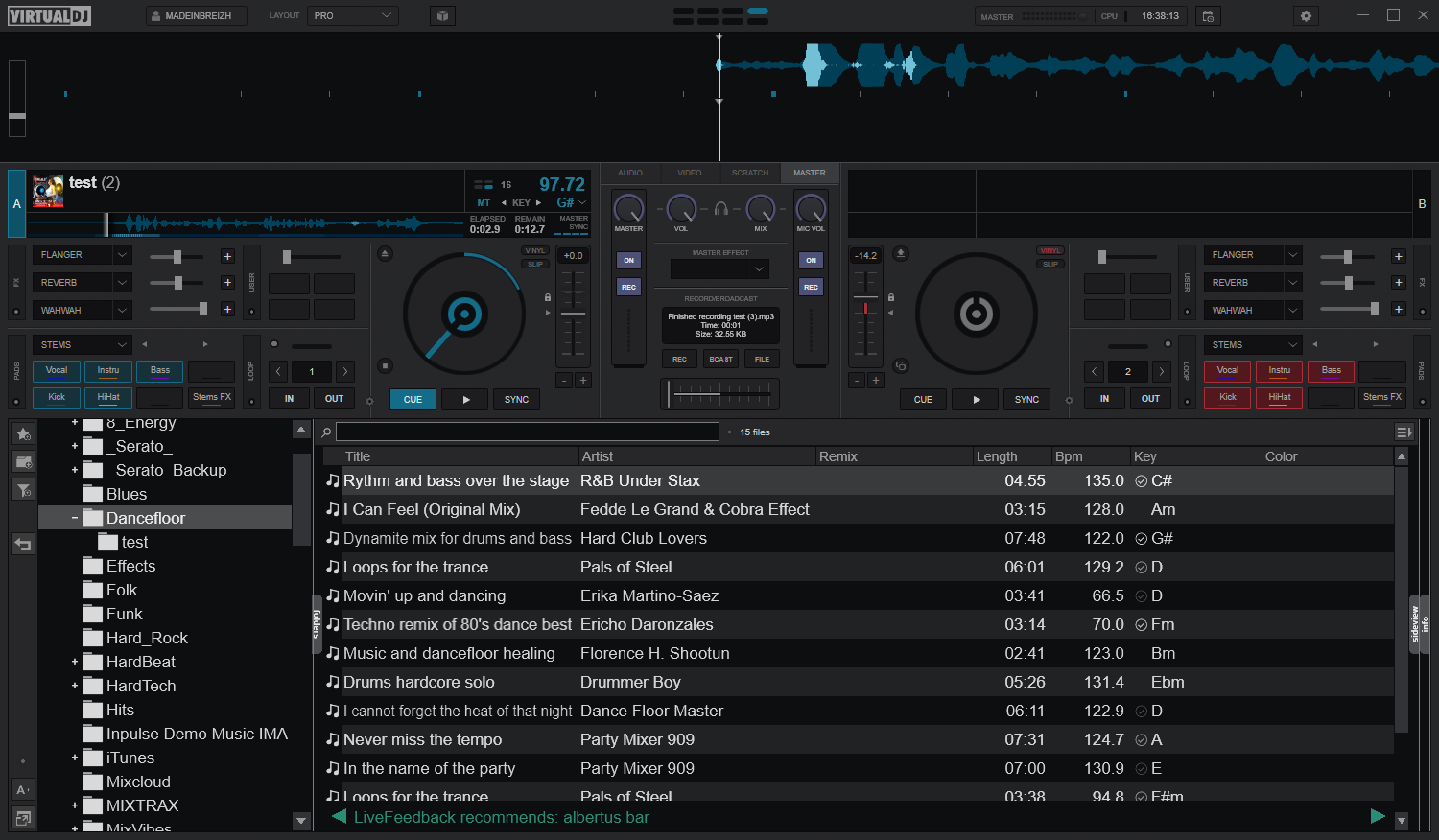Viewport: 1439px width, 840px height.
Task: Adjust the crossfader slider
Action: tap(720, 393)
